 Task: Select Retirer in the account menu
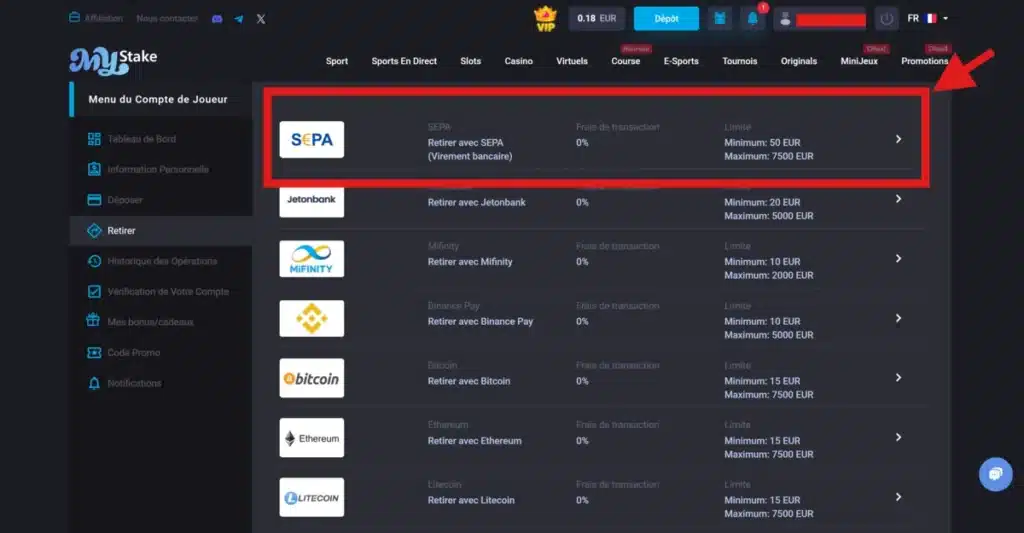point(121,231)
